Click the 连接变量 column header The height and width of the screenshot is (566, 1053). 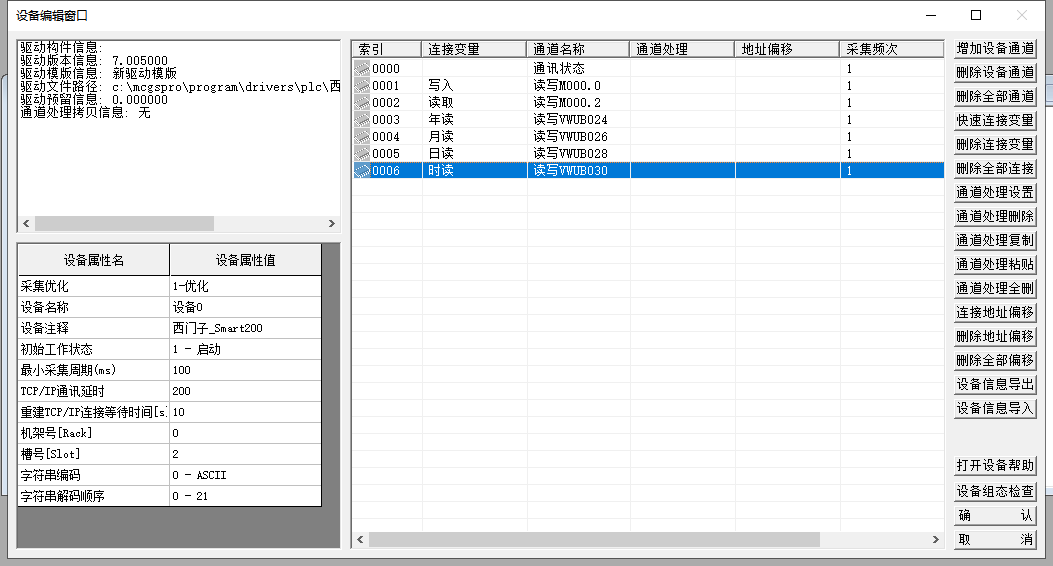tap(474, 49)
